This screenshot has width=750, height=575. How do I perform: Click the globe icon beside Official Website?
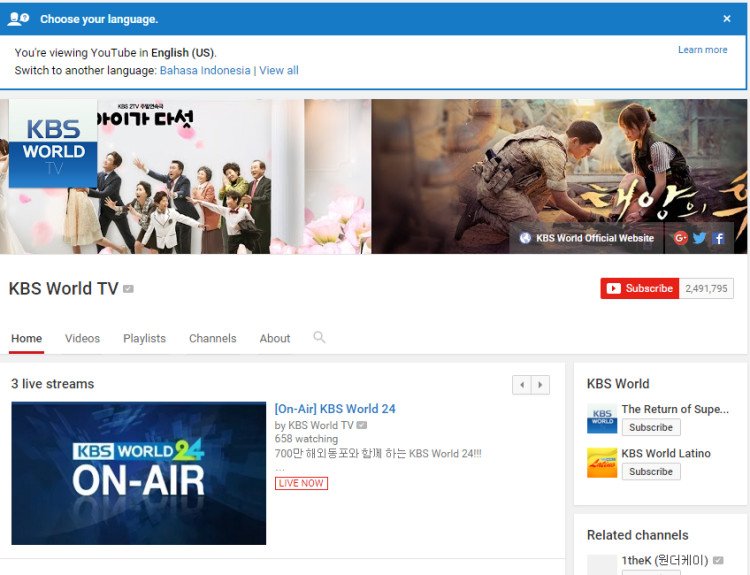coord(525,238)
